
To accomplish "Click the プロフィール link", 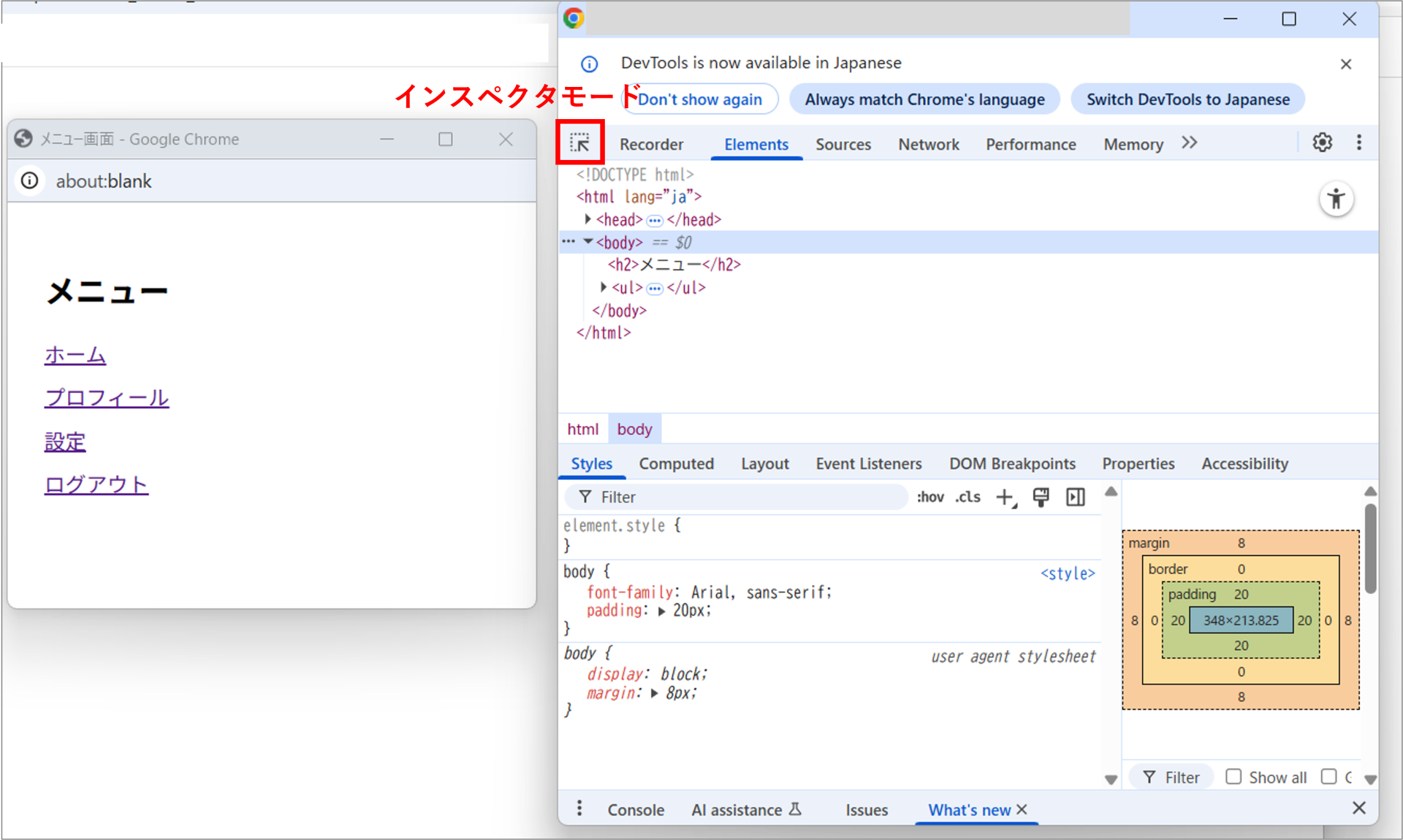I will 107,398.
